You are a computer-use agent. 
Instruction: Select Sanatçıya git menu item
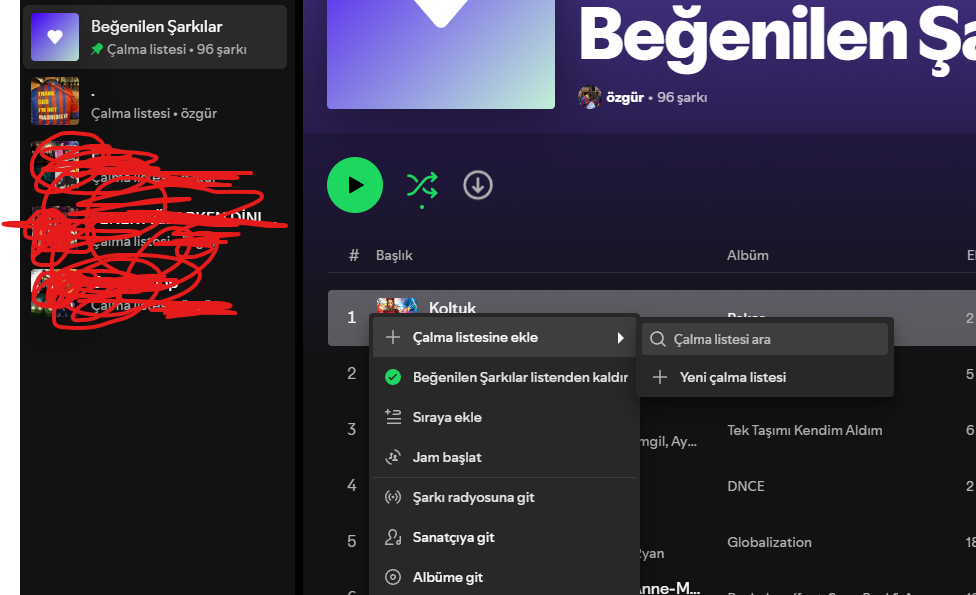(504, 537)
